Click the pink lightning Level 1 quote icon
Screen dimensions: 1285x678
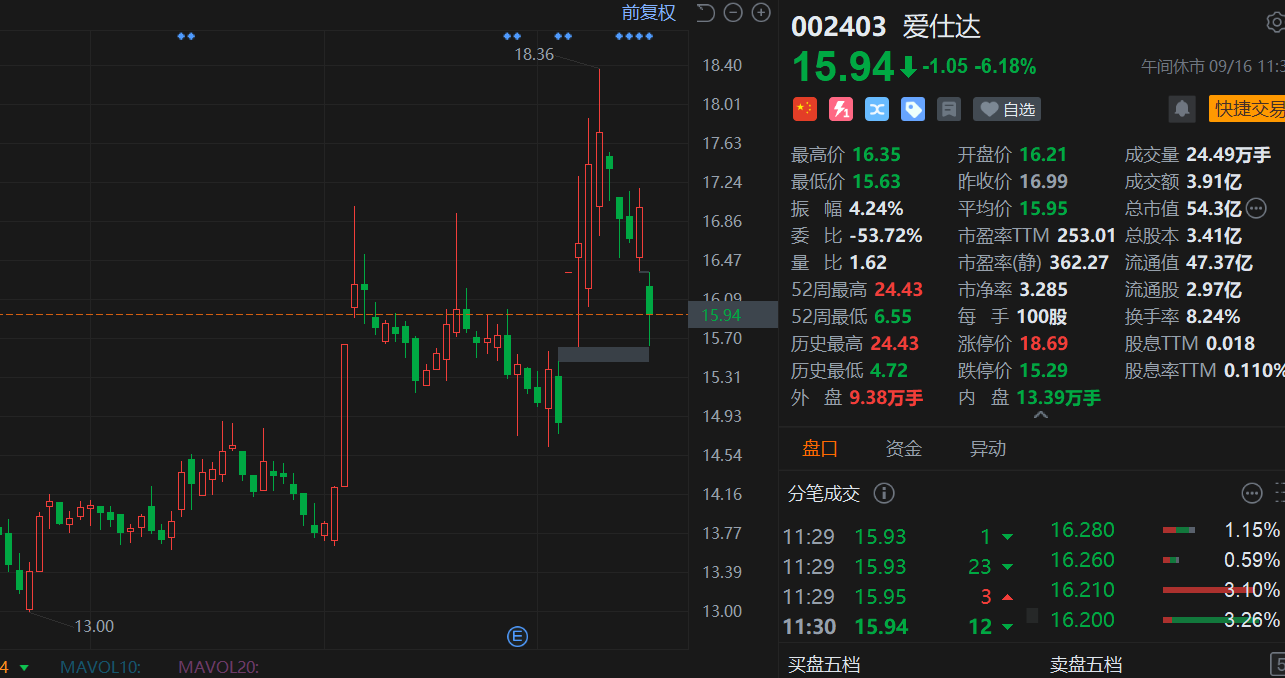click(841, 109)
